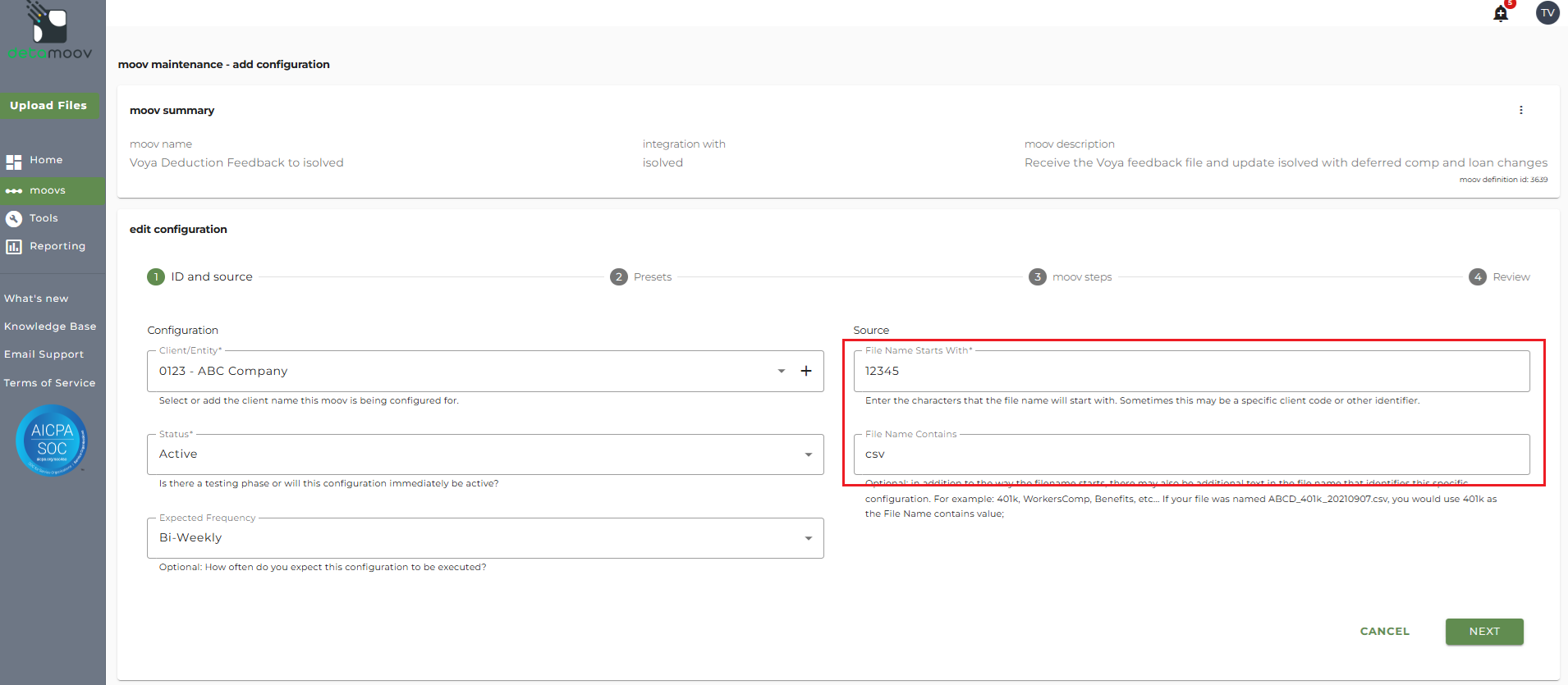Go to step 3 moov steps
Image resolution: width=1568 pixels, height=685 pixels.
pyautogui.click(x=1071, y=277)
